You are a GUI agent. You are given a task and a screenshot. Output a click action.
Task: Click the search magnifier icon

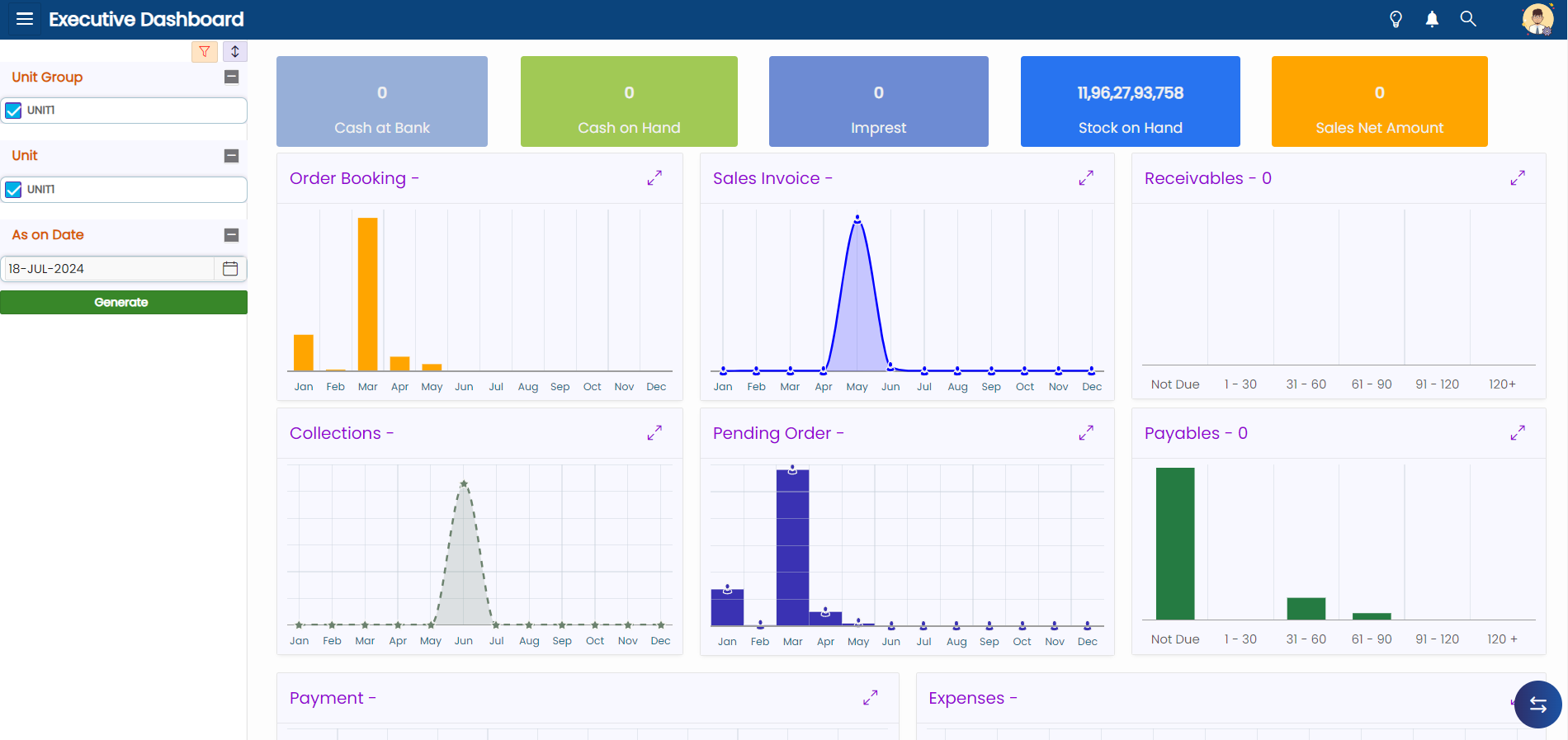pos(1468,19)
